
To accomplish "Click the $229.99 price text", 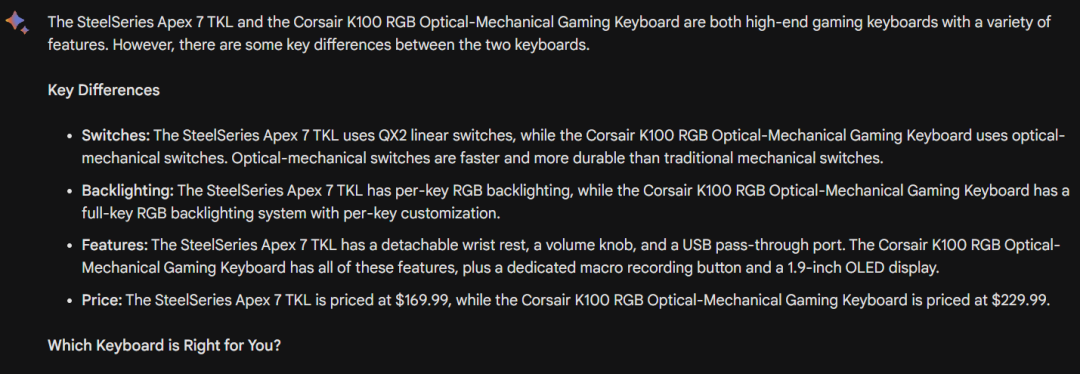I will tap(1020, 300).
